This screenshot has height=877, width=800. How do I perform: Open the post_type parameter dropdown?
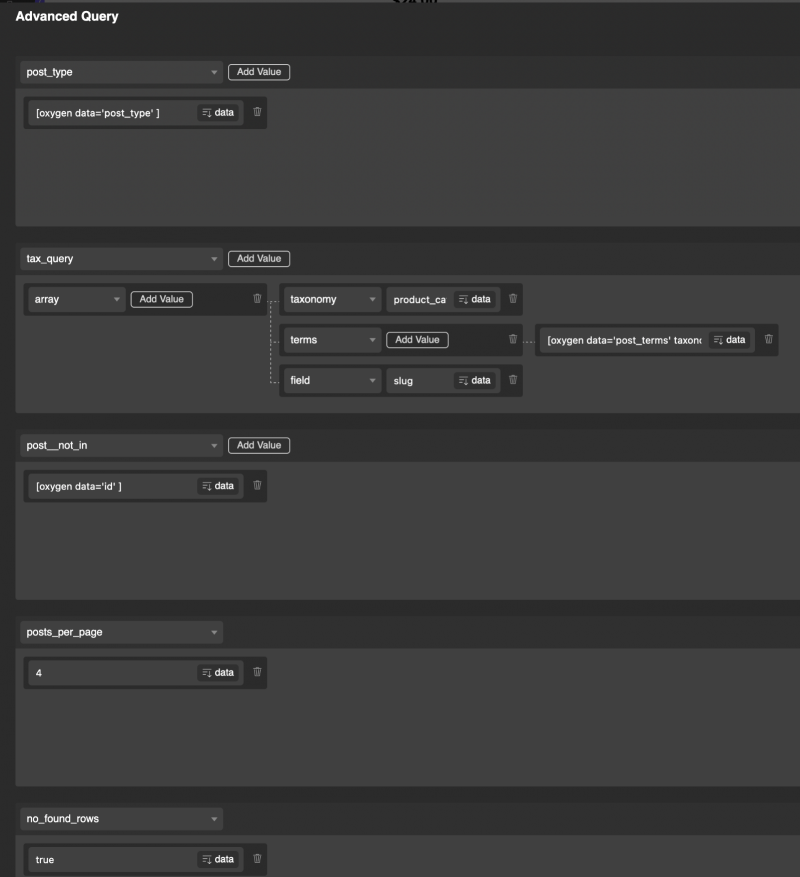120,72
